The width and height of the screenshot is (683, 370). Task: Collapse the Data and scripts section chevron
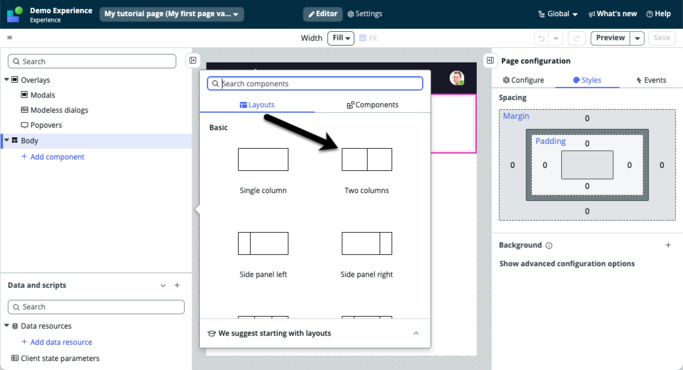[x=163, y=285]
